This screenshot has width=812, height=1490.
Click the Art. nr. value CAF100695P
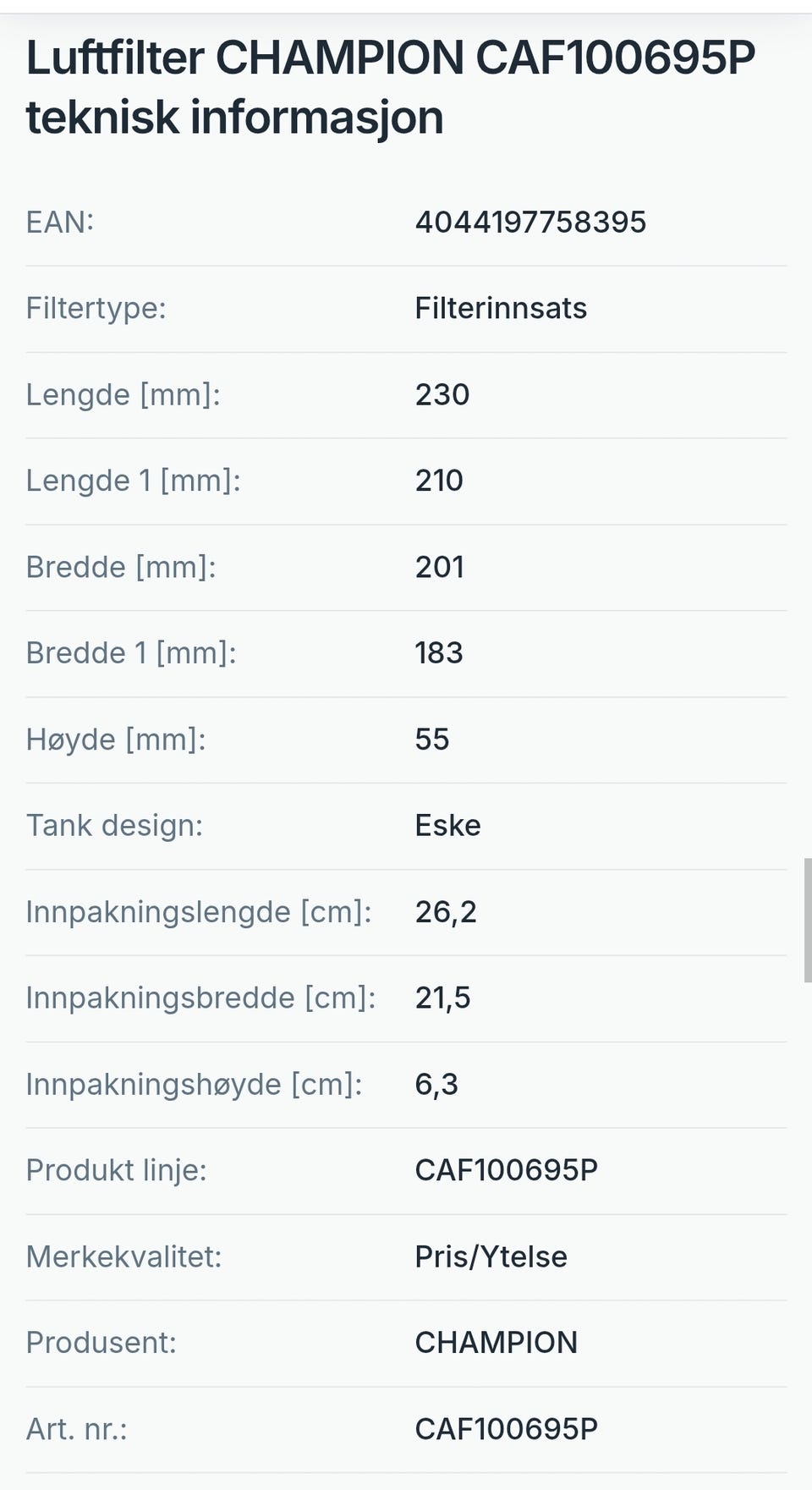[507, 1430]
